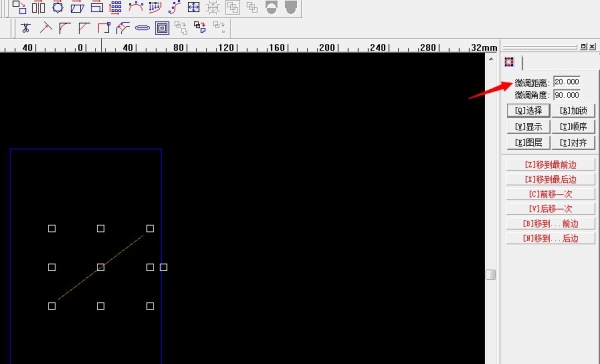Select the red-and-blue move-transform squares icon
The width and height of the screenshot is (600, 364).
(19, 7)
